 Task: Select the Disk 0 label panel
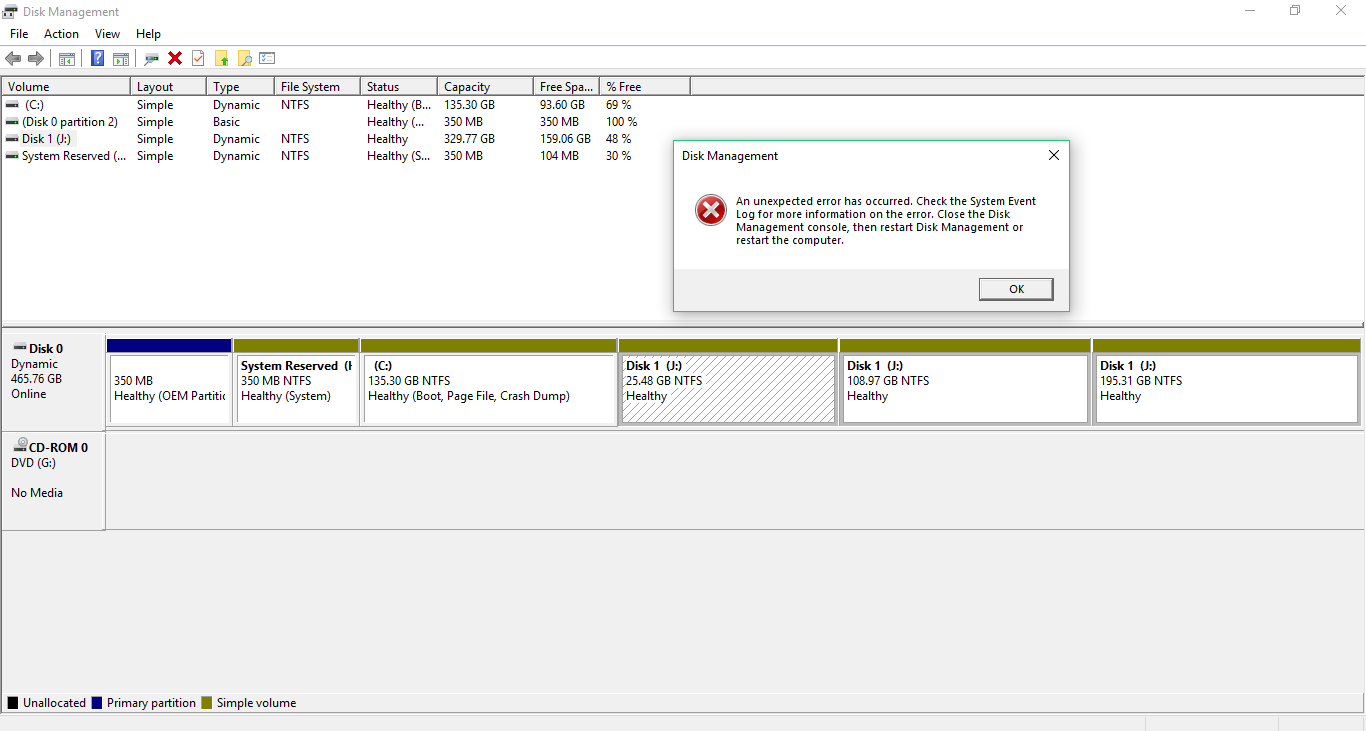[53, 380]
